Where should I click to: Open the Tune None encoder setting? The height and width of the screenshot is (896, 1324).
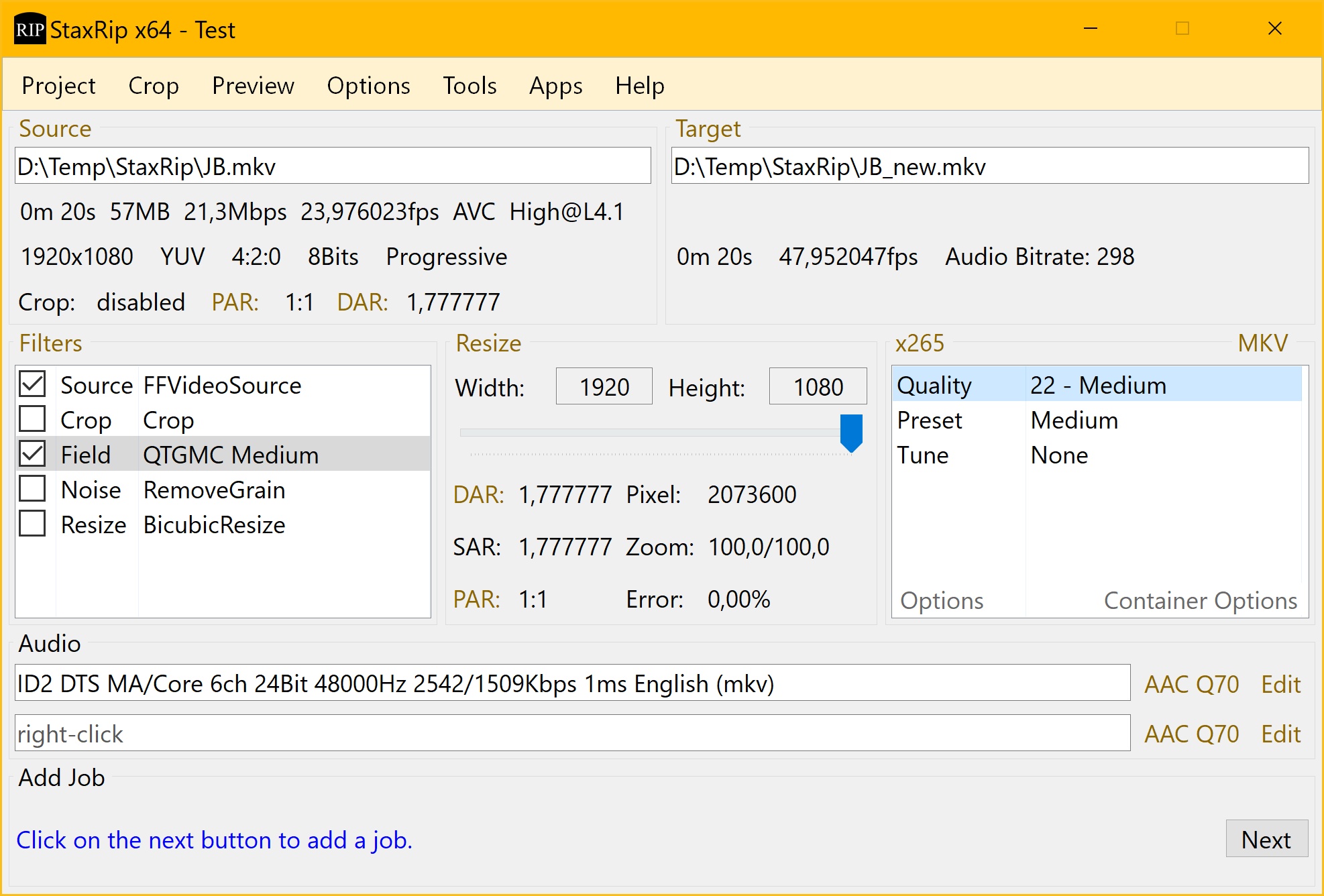pyautogui.click(x=1058, y=455)
